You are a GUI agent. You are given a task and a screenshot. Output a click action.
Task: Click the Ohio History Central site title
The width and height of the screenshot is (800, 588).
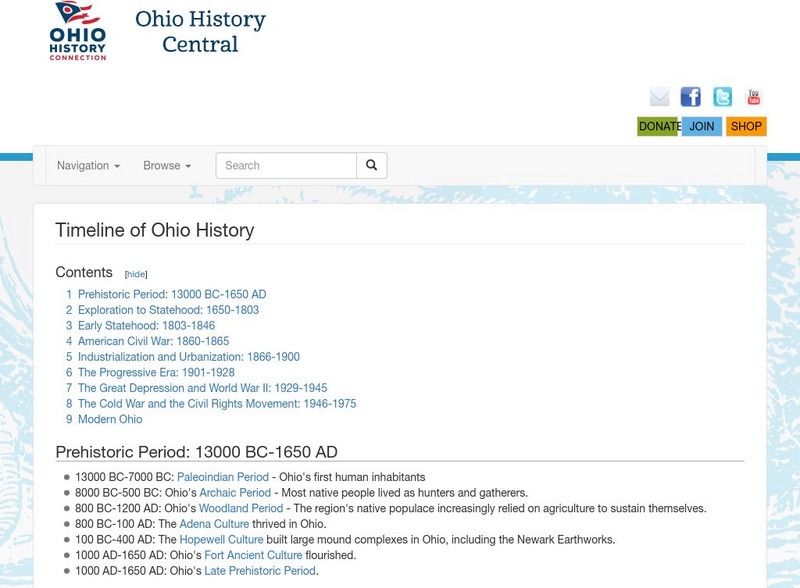196,32
